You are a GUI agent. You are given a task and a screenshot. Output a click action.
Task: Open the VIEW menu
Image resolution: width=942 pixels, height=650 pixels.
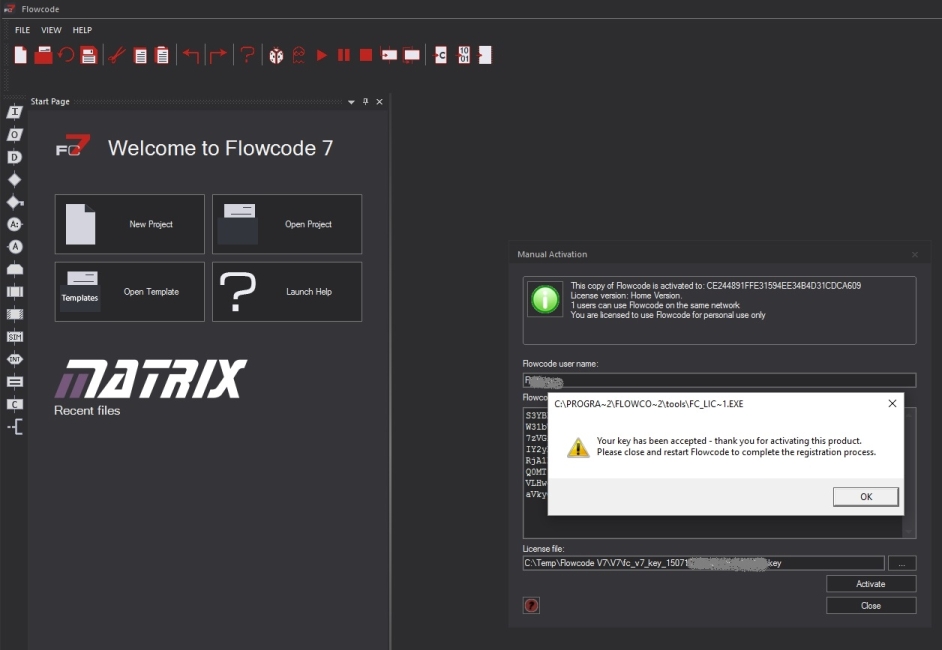coord(51,30)
